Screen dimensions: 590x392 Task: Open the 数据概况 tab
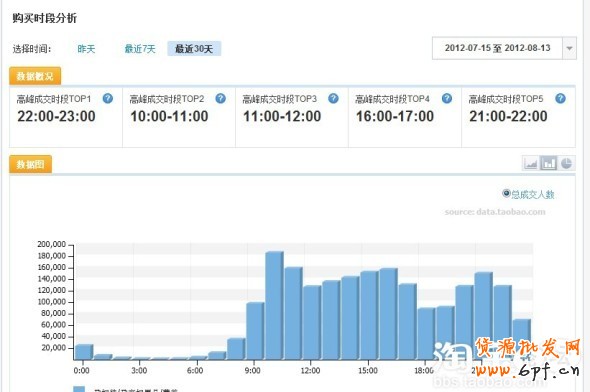35,76
